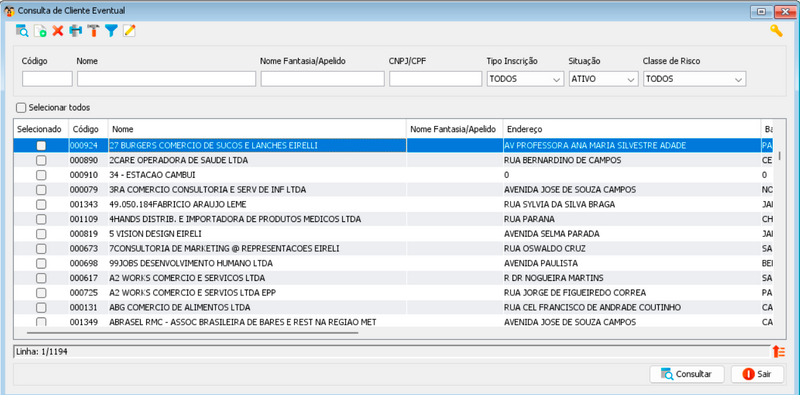The height and width of the screenshot is (395, 800).
Task: Click the Nome Fantasia/Apelido column header
Action: click(x=455, y=129)
